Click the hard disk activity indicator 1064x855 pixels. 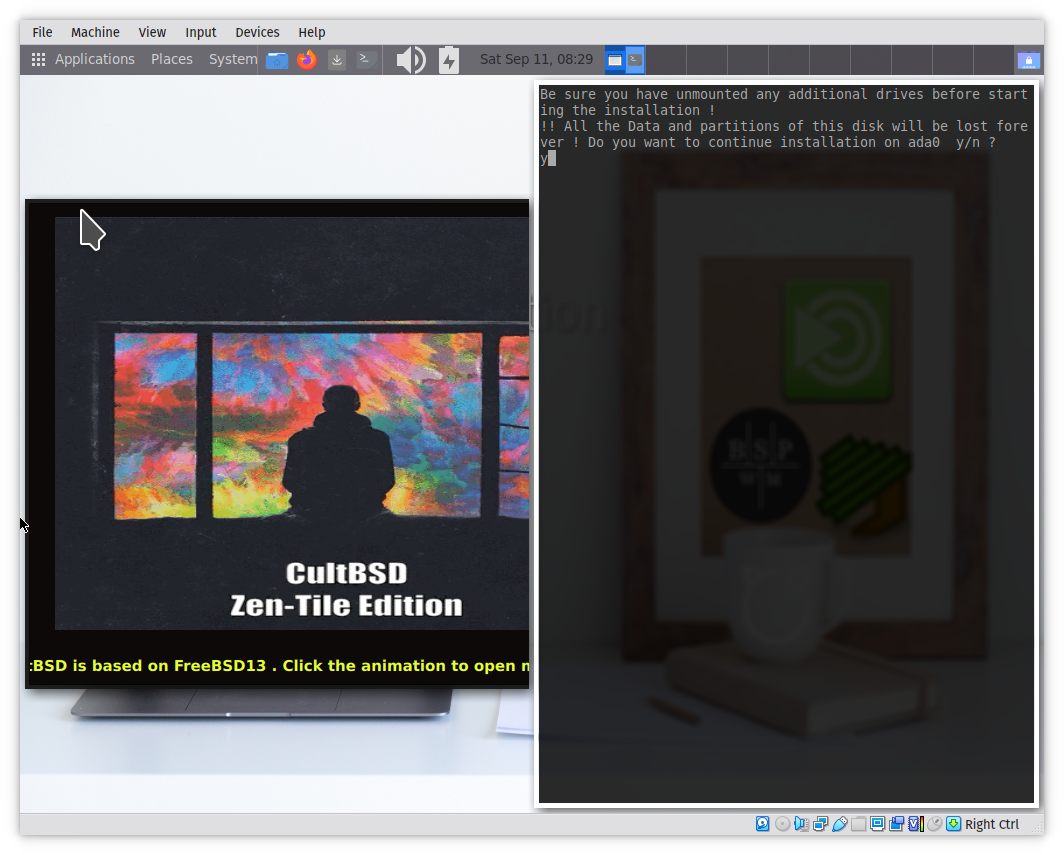click(763, 824)
